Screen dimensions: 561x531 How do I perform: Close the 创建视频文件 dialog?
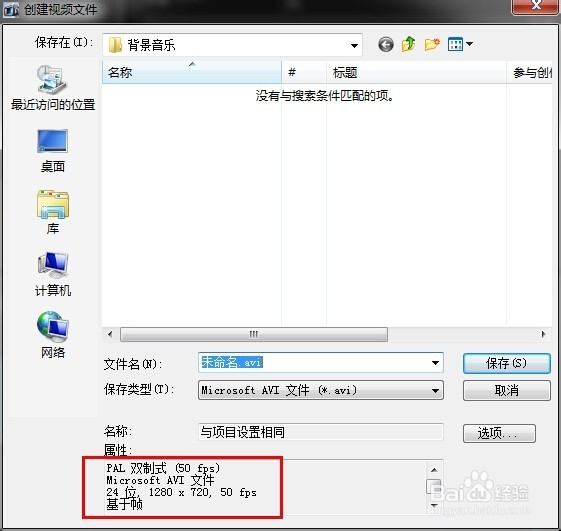(536, 6)
